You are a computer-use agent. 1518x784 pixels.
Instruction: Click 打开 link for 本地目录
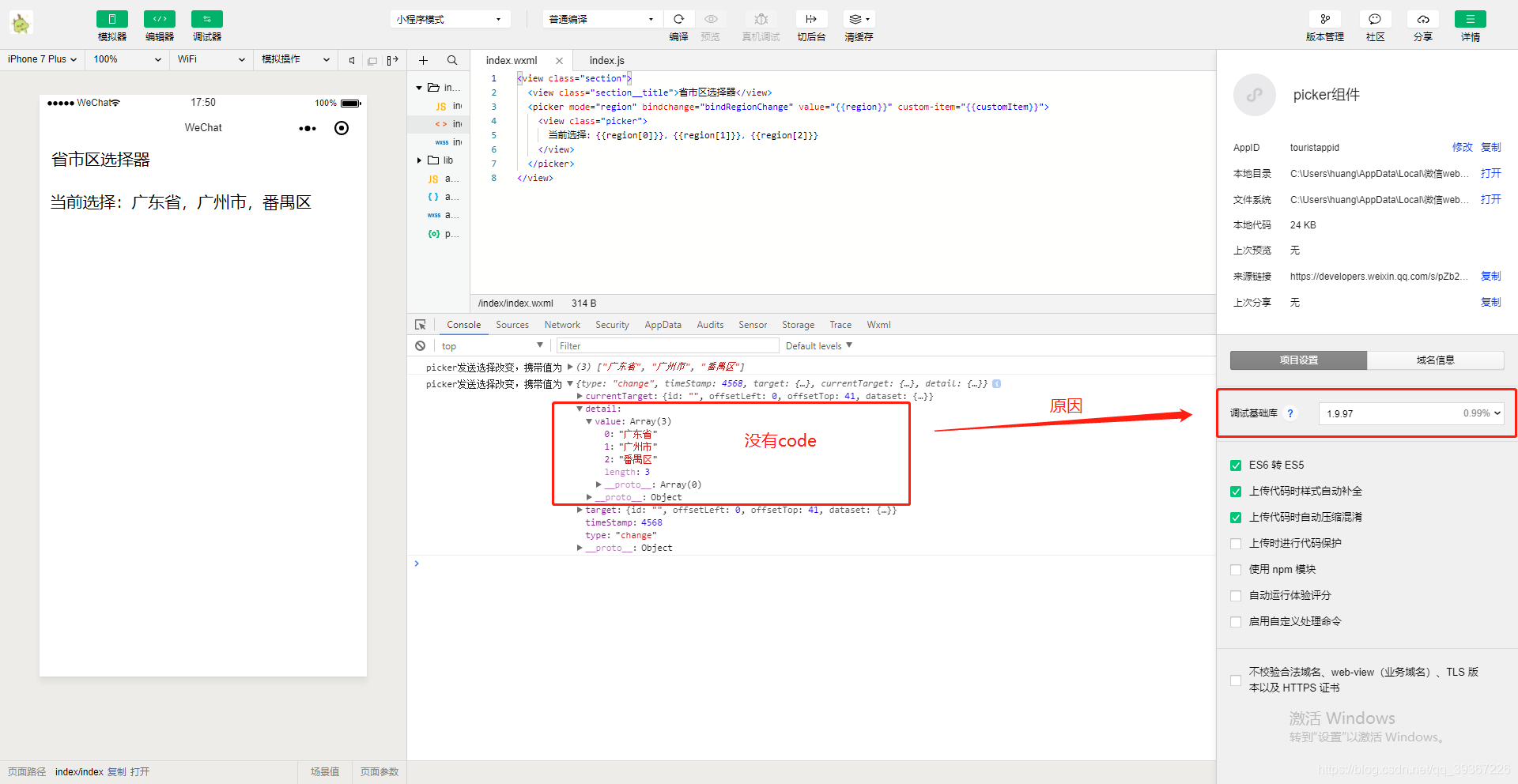click(x=1490, y=174)
